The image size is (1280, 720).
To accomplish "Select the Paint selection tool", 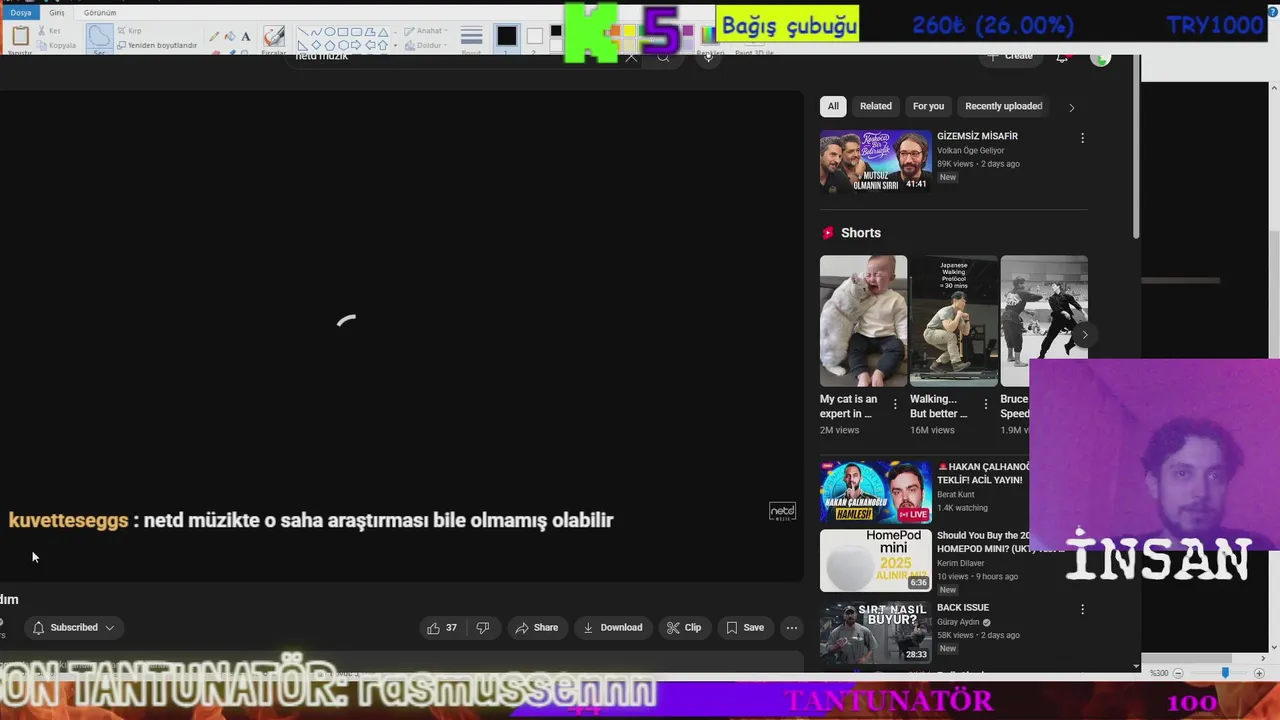I will [x=99, y=38].
